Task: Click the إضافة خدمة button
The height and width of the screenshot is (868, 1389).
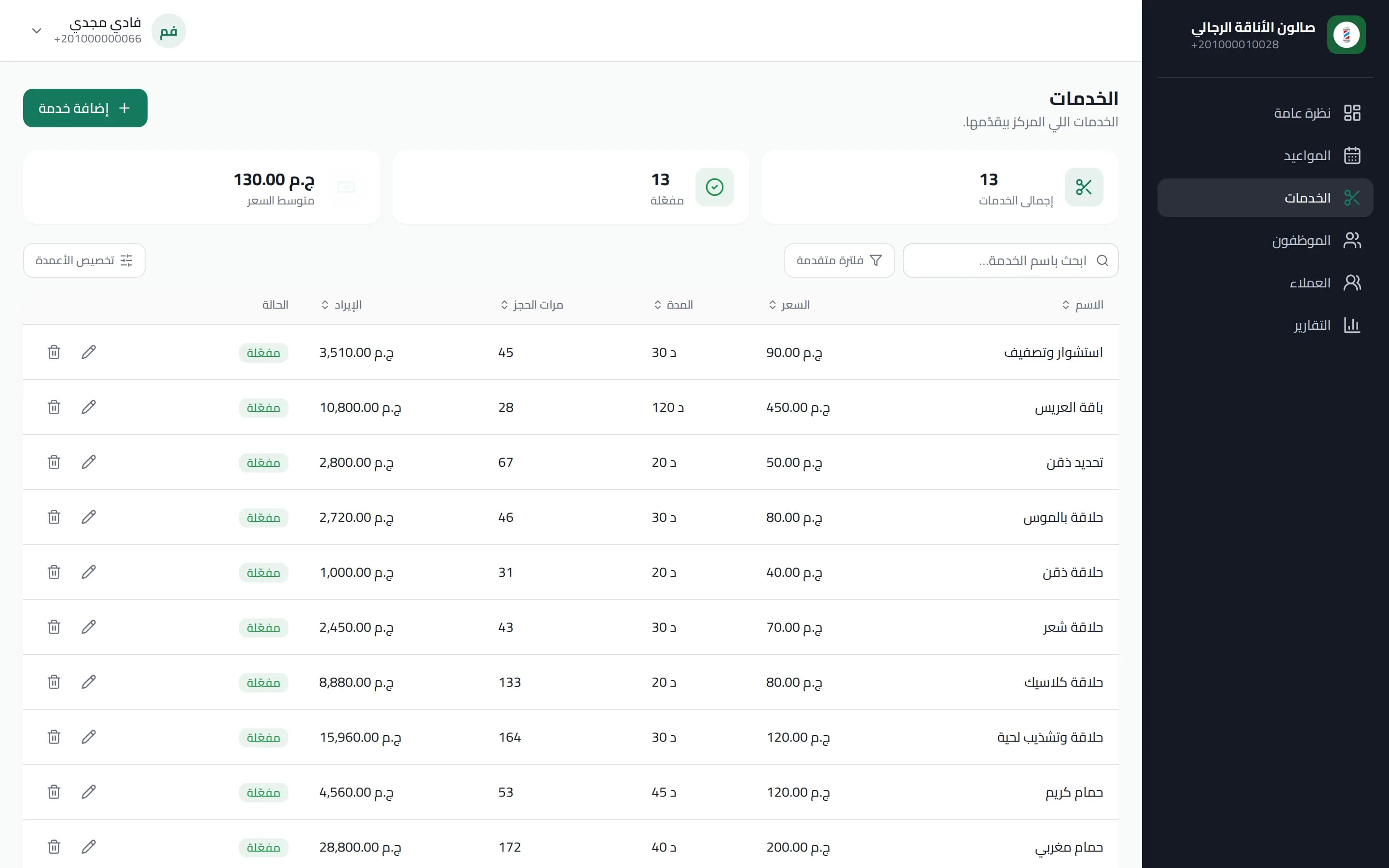Action: click(85, 108)
